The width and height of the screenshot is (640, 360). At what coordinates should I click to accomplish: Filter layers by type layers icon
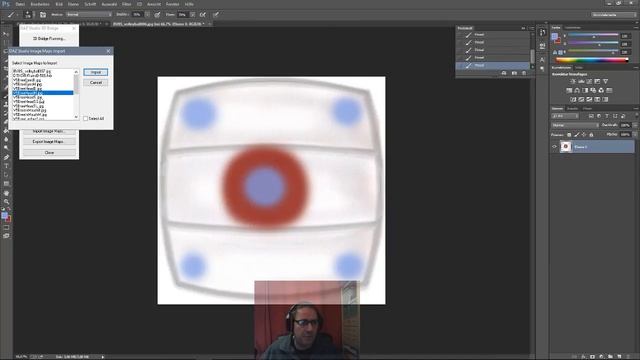(x=607, y=116)
